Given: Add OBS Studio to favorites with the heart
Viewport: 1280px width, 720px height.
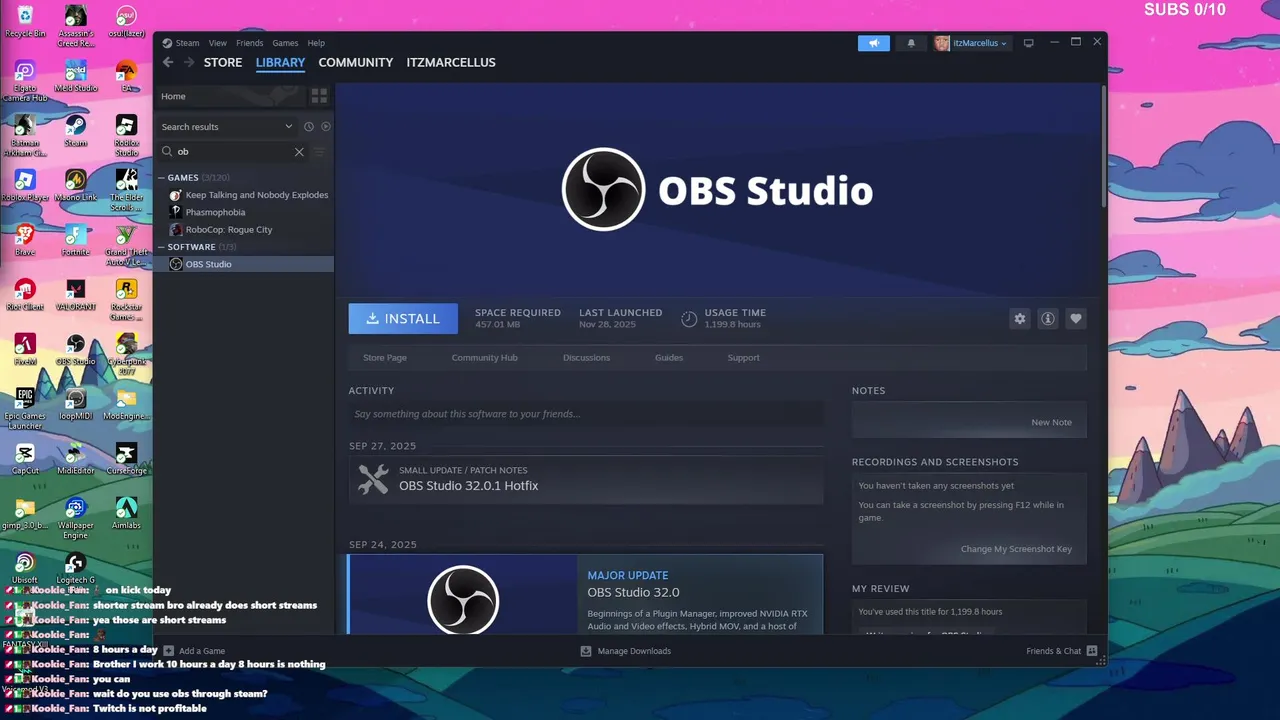Looking at the screenshot, I should 1076,319.
